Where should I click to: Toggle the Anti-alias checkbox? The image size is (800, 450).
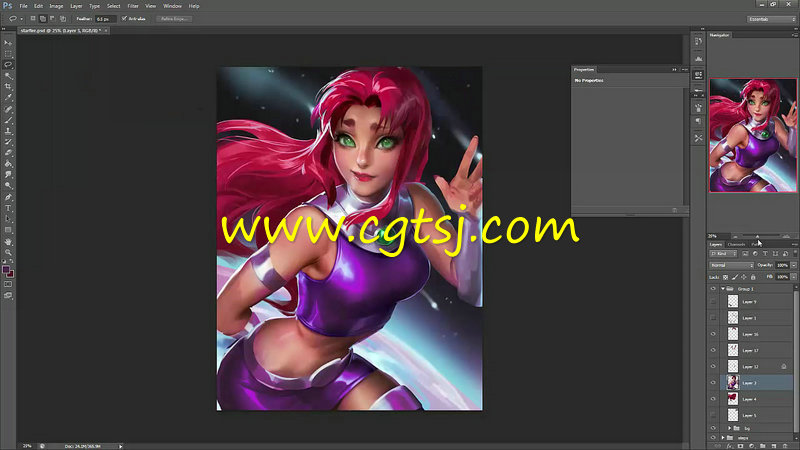tap(124, 19)
